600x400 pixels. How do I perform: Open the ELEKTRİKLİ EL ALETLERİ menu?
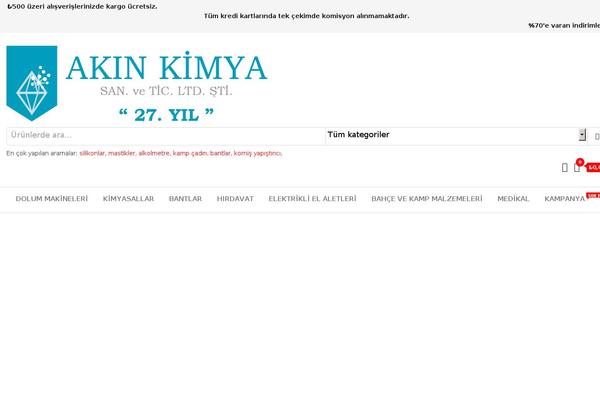point(312,199)
